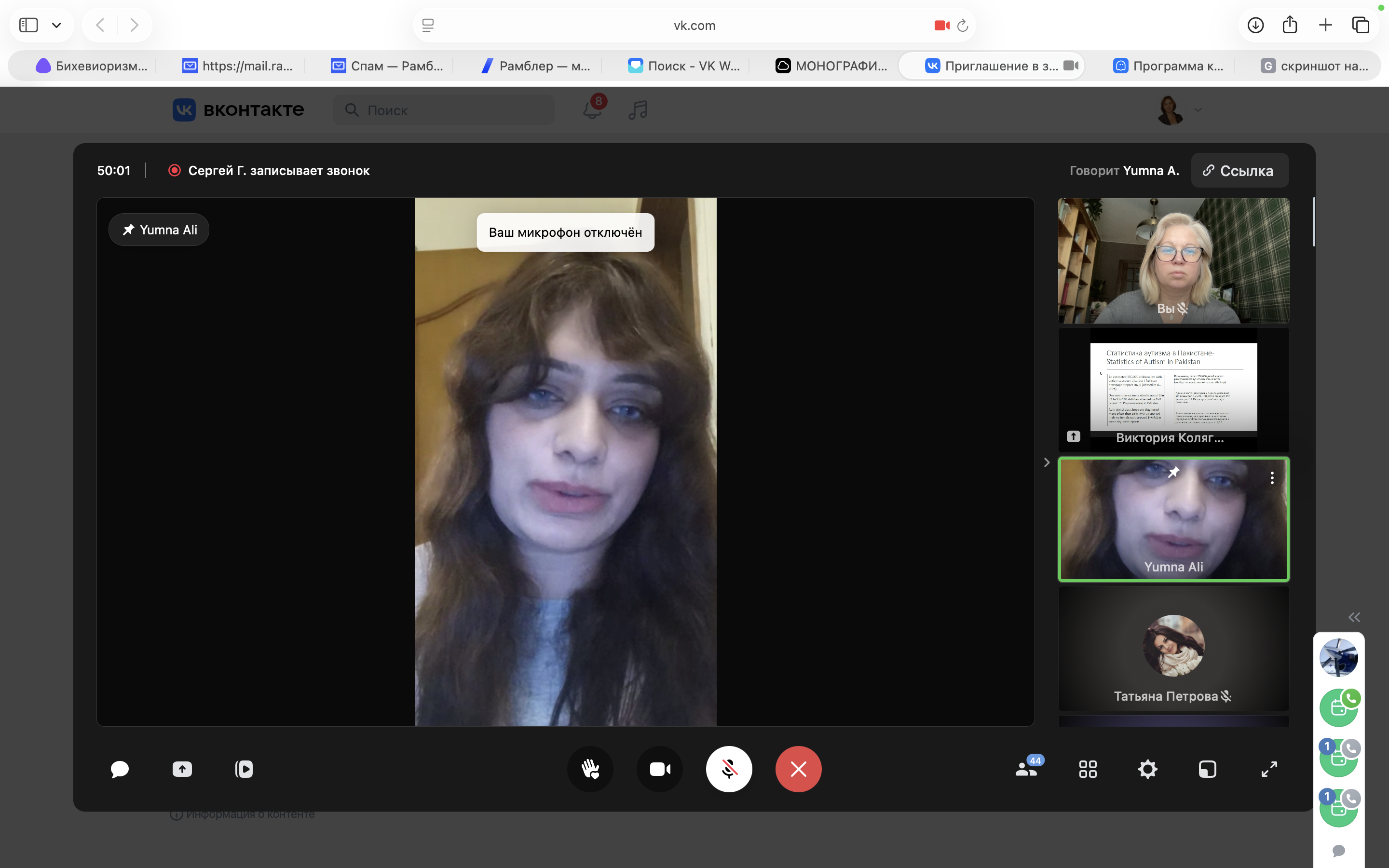Open three-dot menu on Yumna Ali tile

(1272, 477)
